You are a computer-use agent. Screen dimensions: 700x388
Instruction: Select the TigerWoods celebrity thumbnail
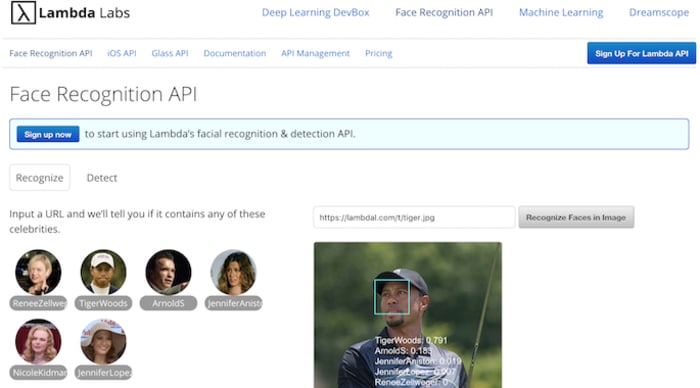[x=103, y=272]
